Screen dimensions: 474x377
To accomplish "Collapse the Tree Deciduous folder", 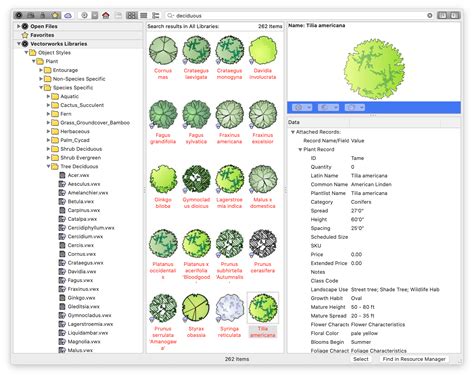I will click(48, 166).
